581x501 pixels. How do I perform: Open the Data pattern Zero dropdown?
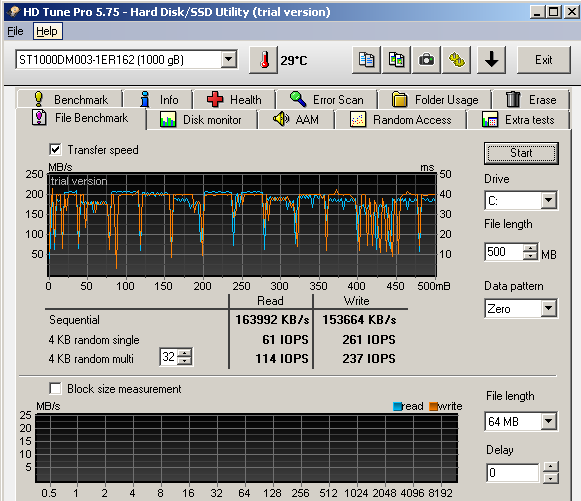tap(548, 308)
